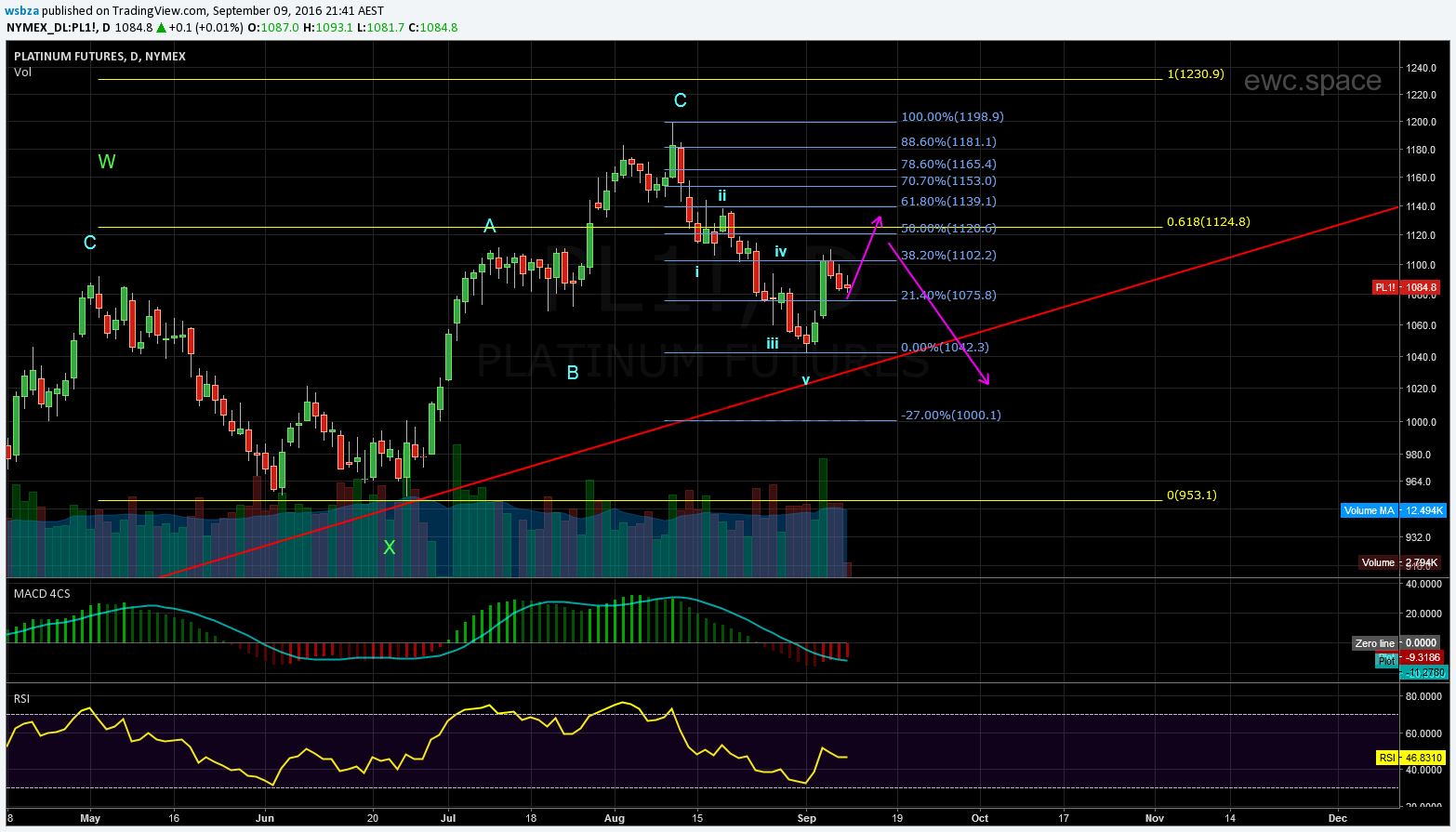Select the cyan wave C label at peak

[680, 100]
